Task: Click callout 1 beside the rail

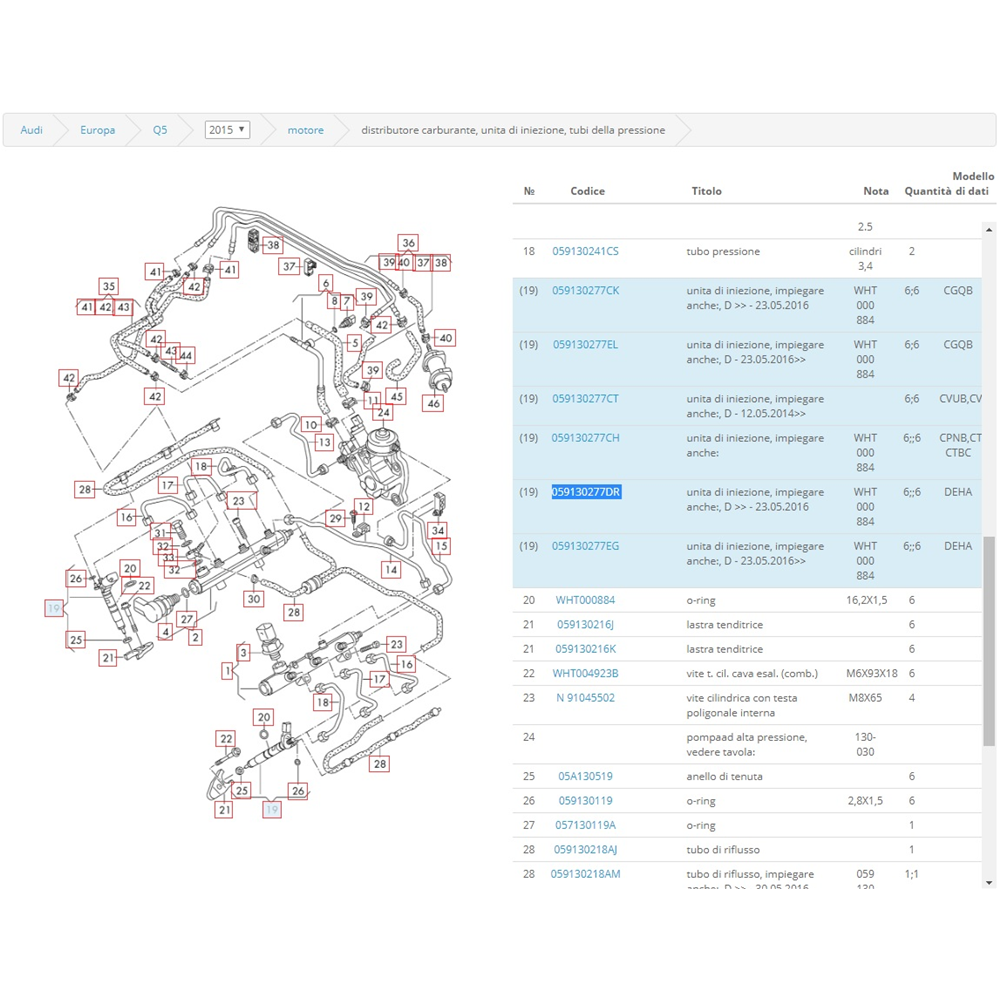Action: click(x=228, y=670)
